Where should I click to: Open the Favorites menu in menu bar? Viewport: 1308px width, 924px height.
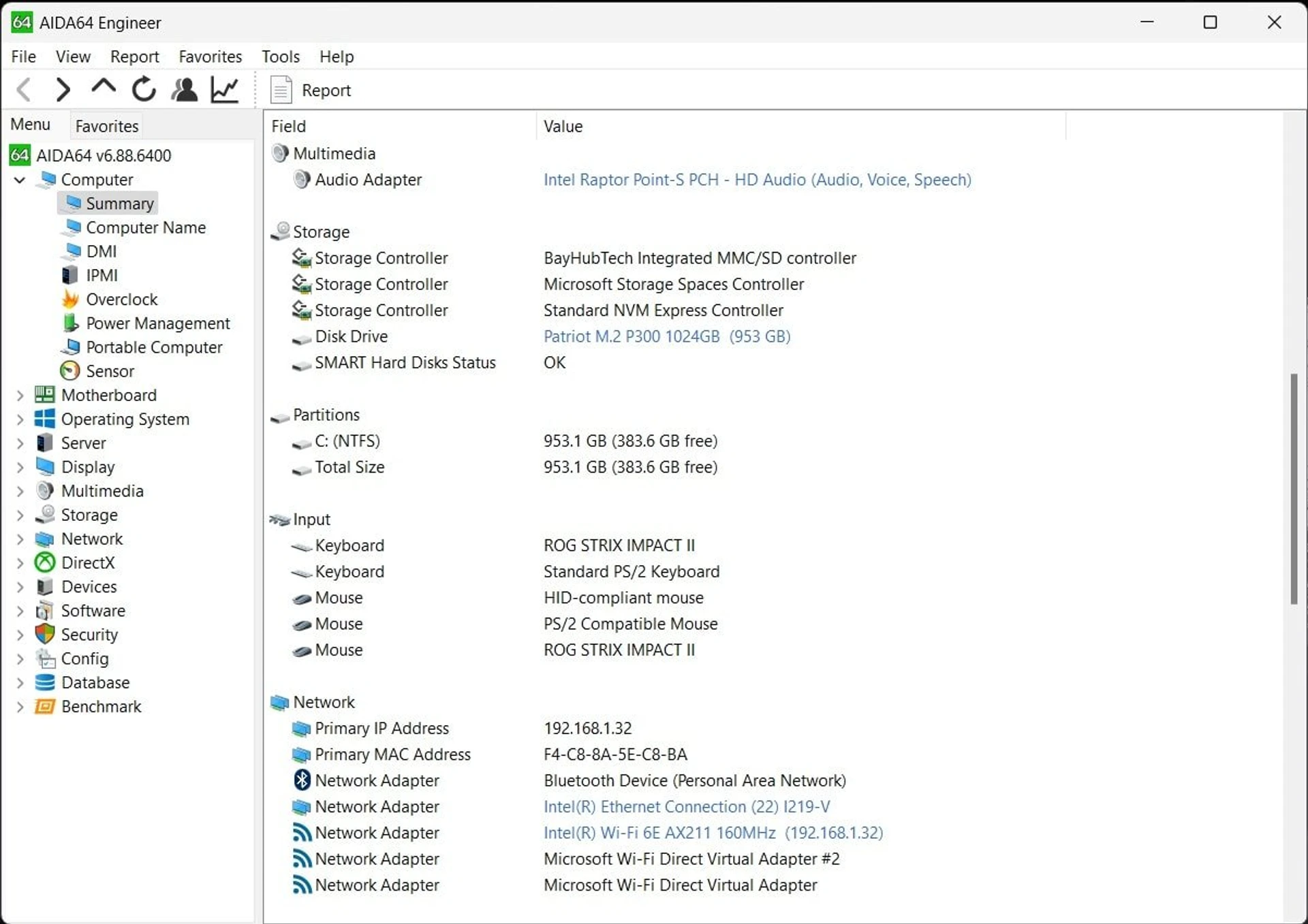click(211, 57)
